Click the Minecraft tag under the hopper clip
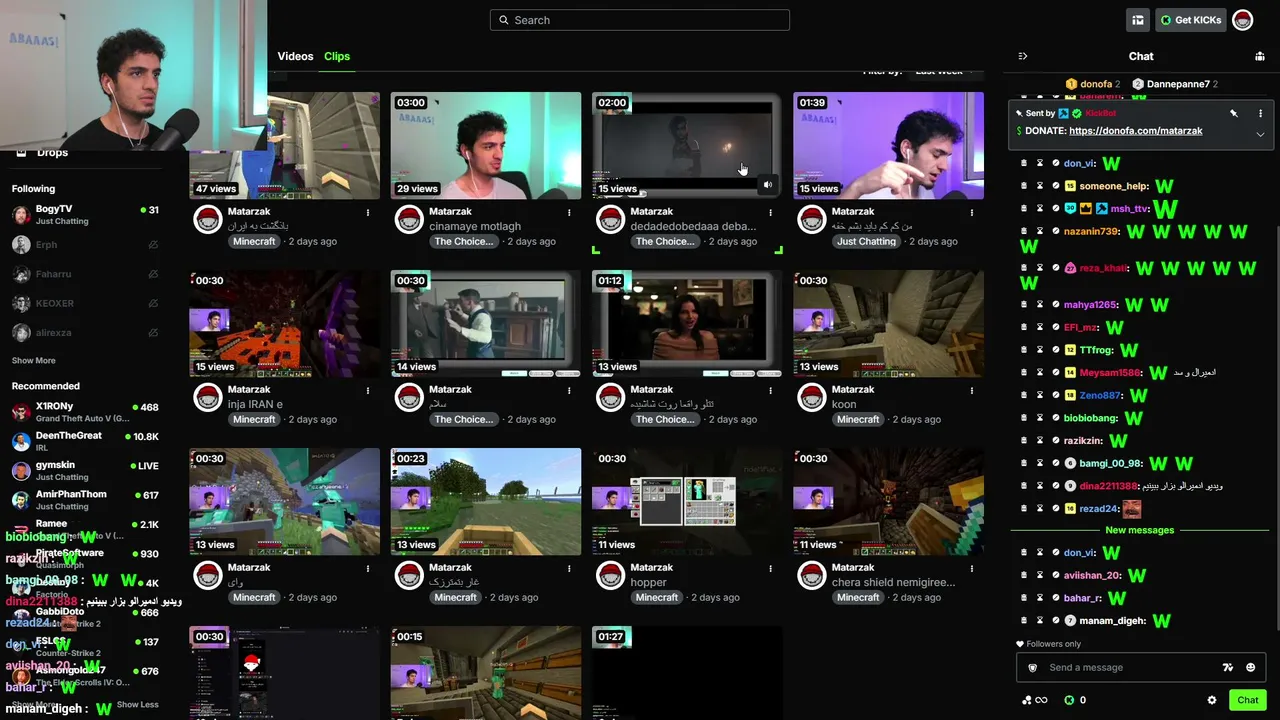The height and width of the screenshot is (720, 1280). (657, 598)
